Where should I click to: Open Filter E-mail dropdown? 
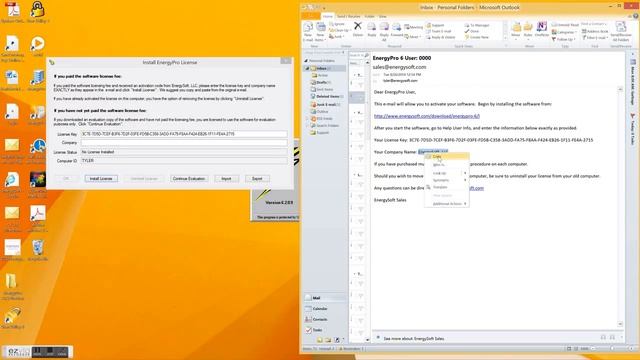coord(595,38)
